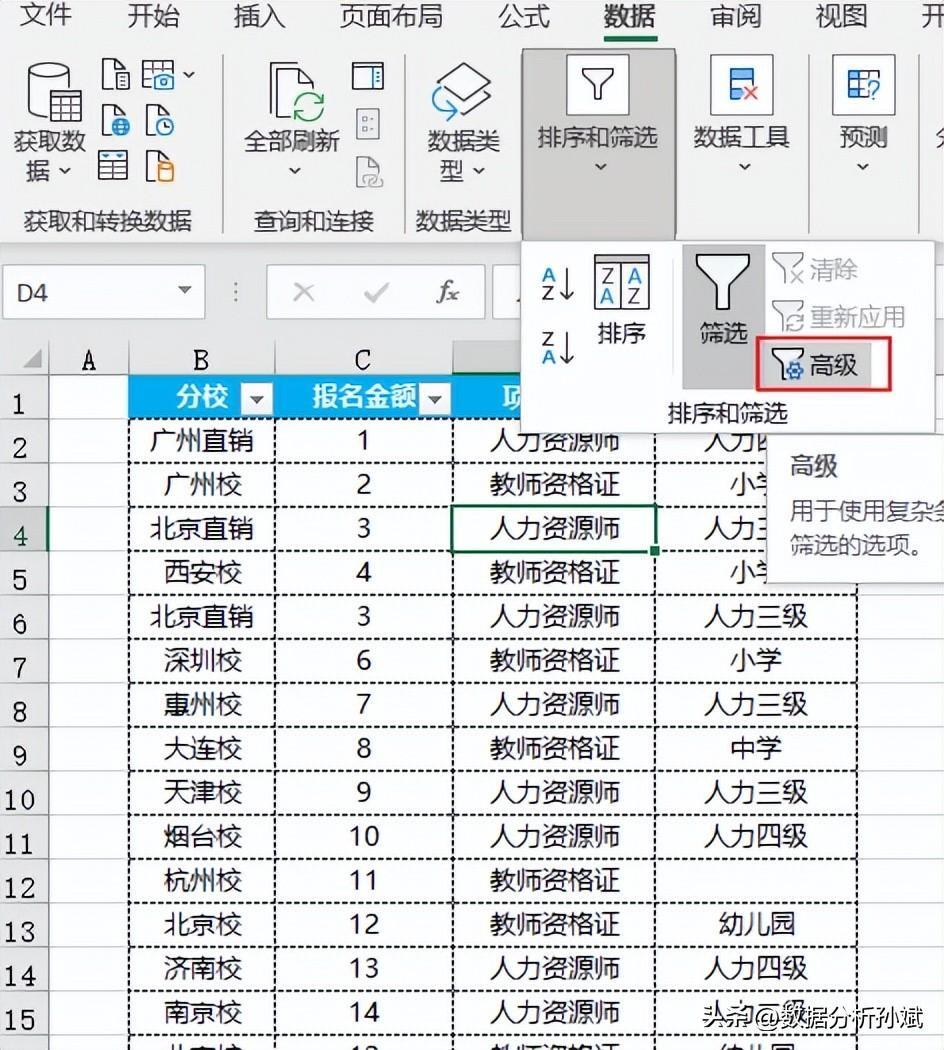This screenshot has height=1050, width=944.
Task: Click the insert function fx icon
Action: (x=447, y=292)
